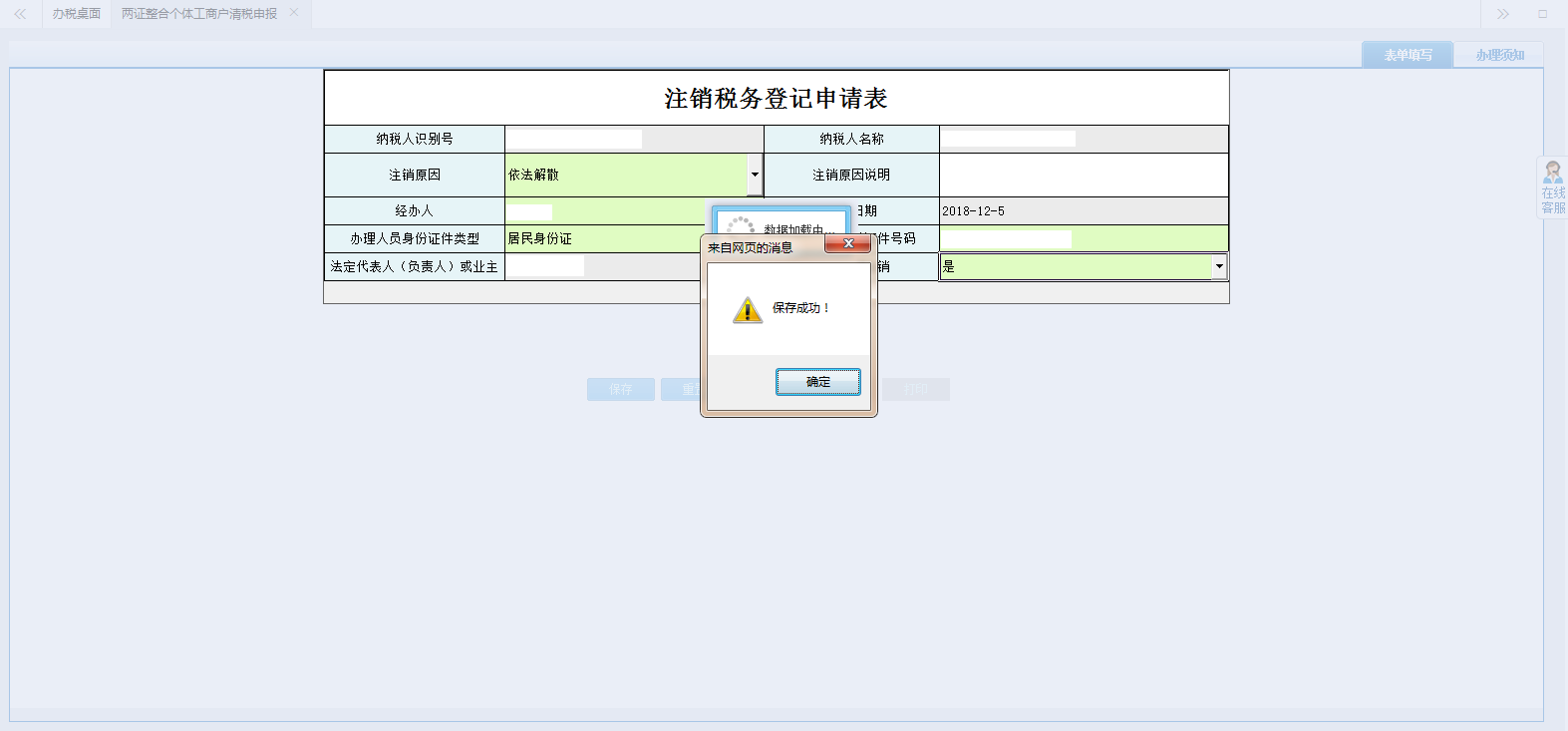Select the 两证整合个体工商户清税申报 tab
Screen dimensions: 1568x731
click(199, 14)
